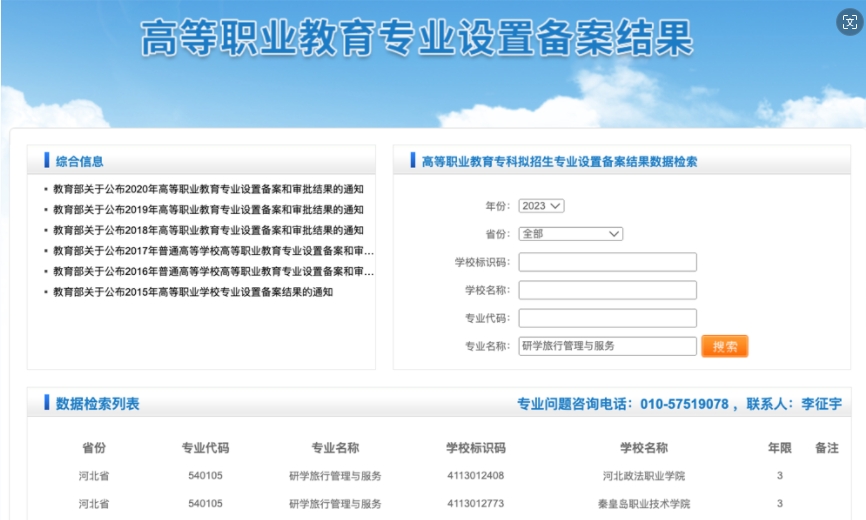
Task: Focus the 专业代码 input field
Action: pos(608,319)
